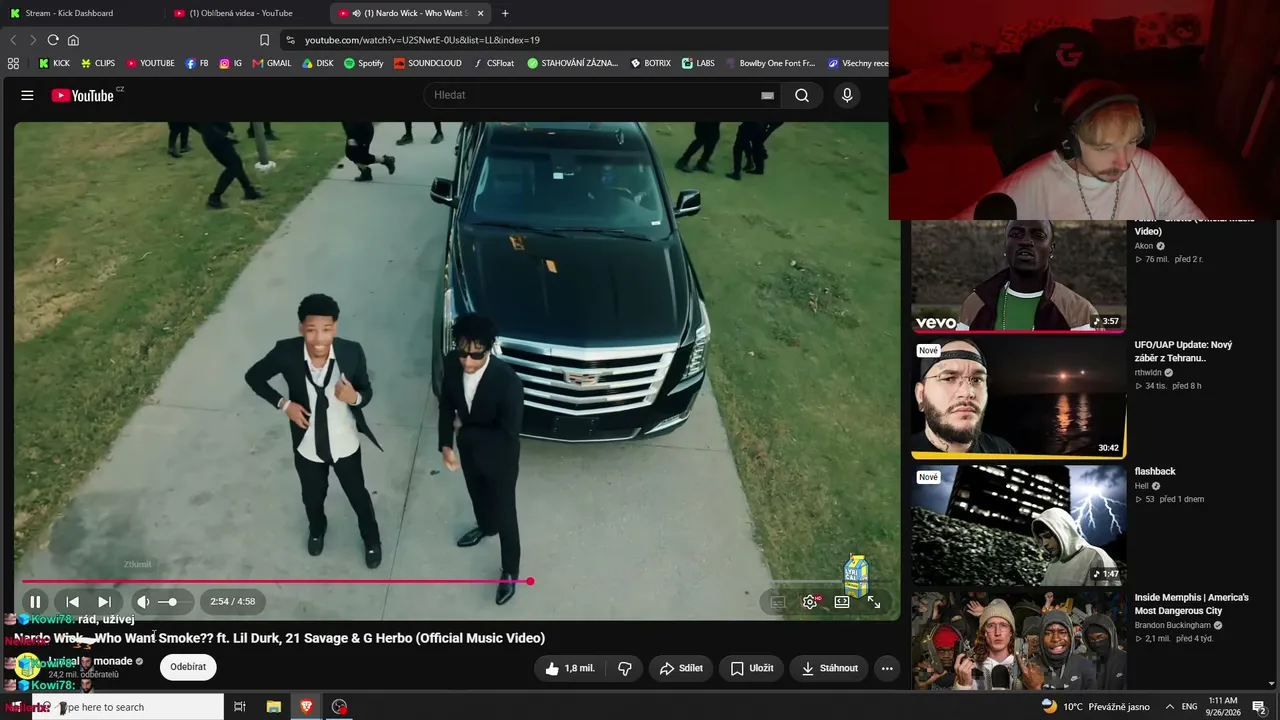Pause the video playback
Image resolution: width=1280 pixels, height=720 pixels.
pos(35,602)
